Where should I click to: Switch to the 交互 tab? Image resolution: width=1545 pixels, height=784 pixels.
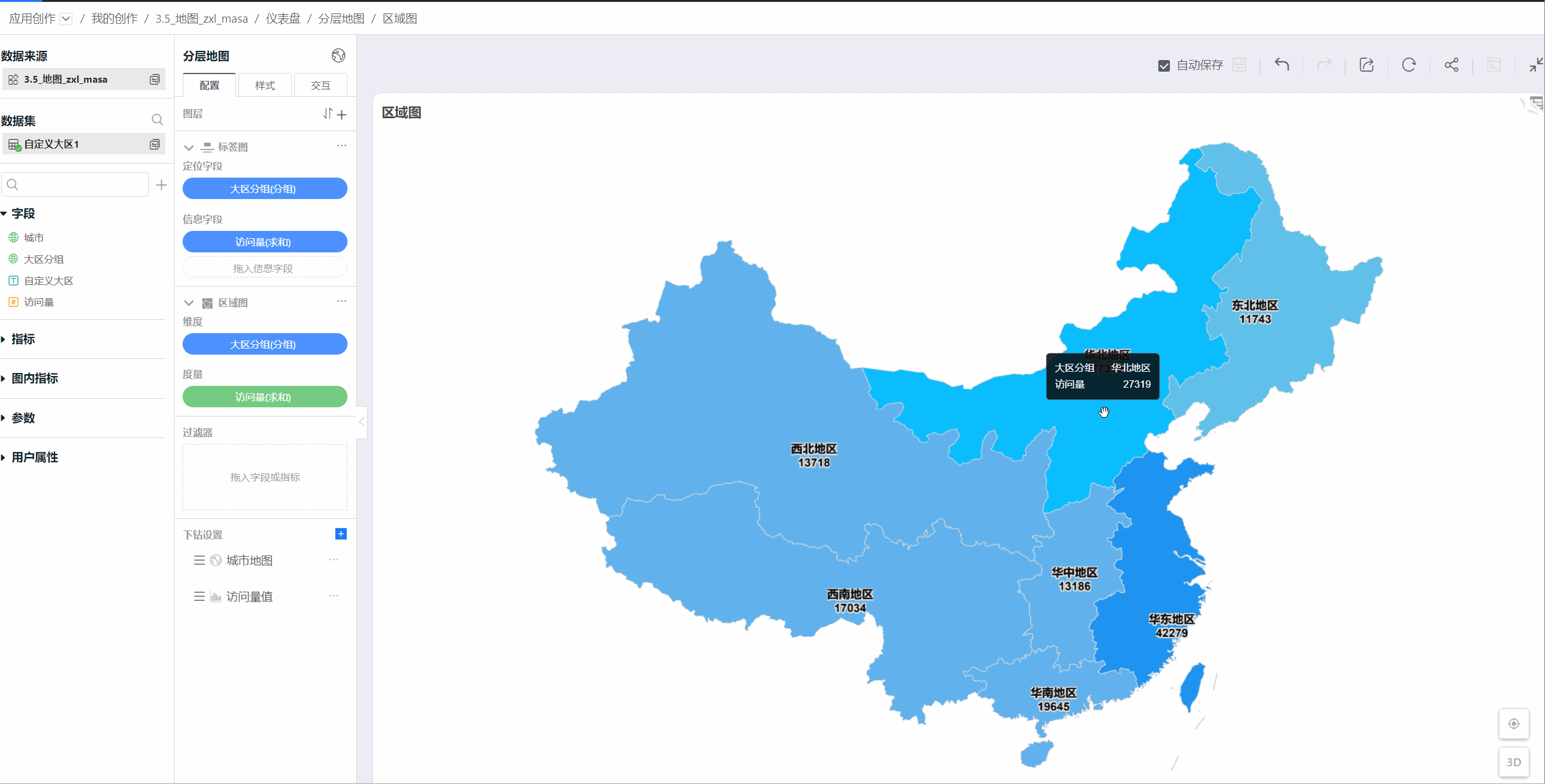(x=320, y=85)
